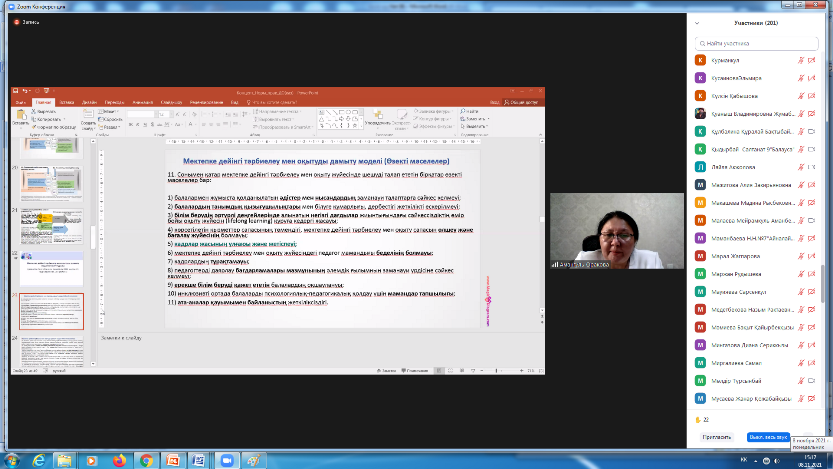Click camera-off icon for Малдар Турсынбай
Viewport: 833px width, 469px height.
(812, 380)
